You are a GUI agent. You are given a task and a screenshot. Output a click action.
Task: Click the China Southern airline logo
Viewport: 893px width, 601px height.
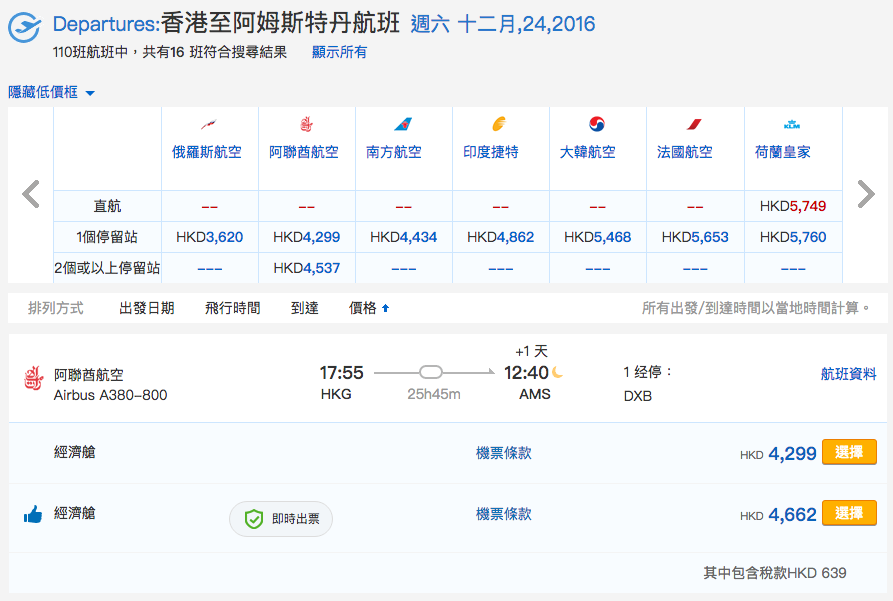point(403,124)
